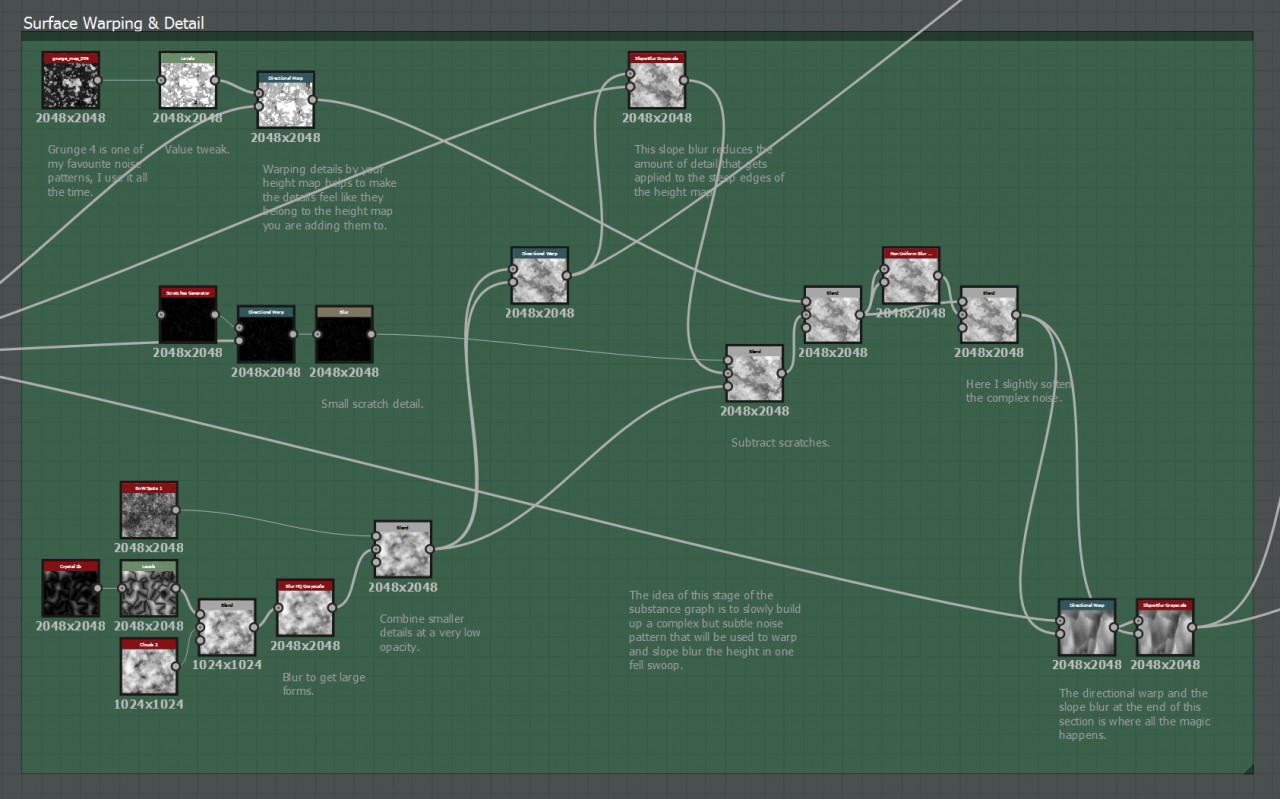The image size is (1280, 799).
Task: Select the Blur node after the scratches warp
Action: click(344, 335)
